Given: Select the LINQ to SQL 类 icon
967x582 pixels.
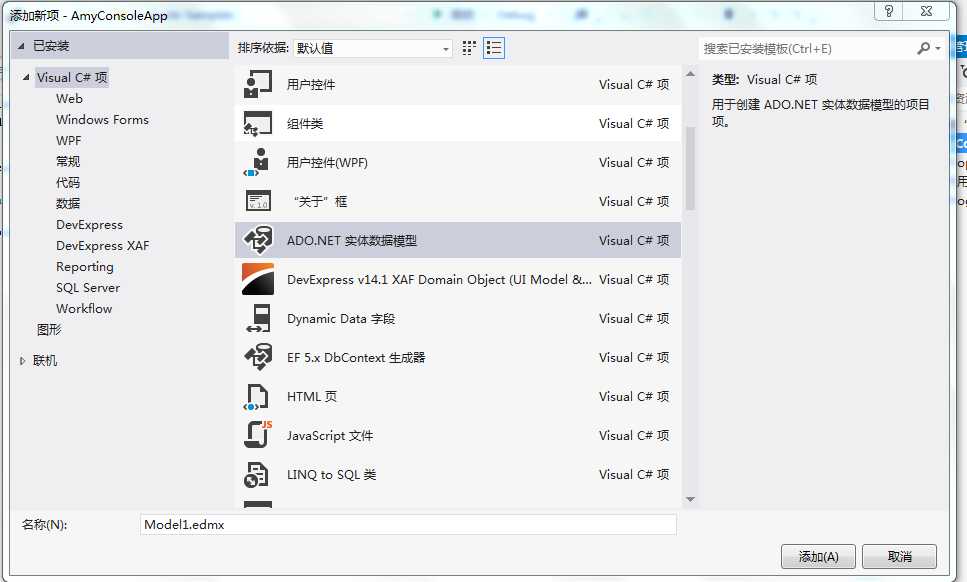Looking at the screenshot, I should 257,475.
